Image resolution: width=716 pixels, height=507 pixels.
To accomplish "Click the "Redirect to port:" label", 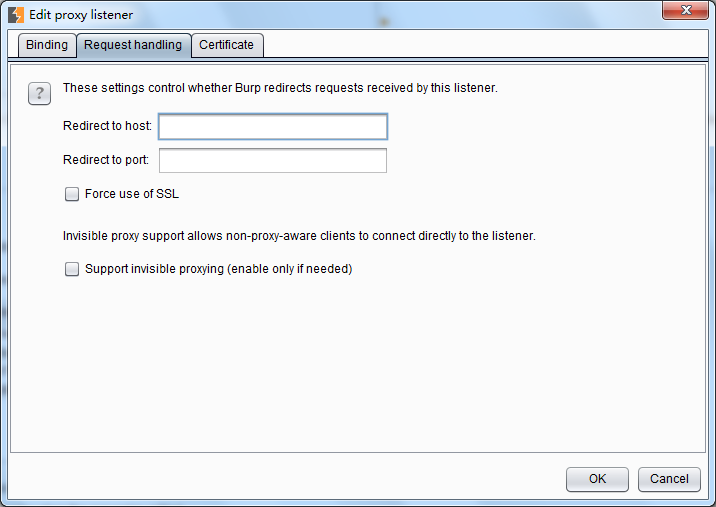I will point(106,160).
